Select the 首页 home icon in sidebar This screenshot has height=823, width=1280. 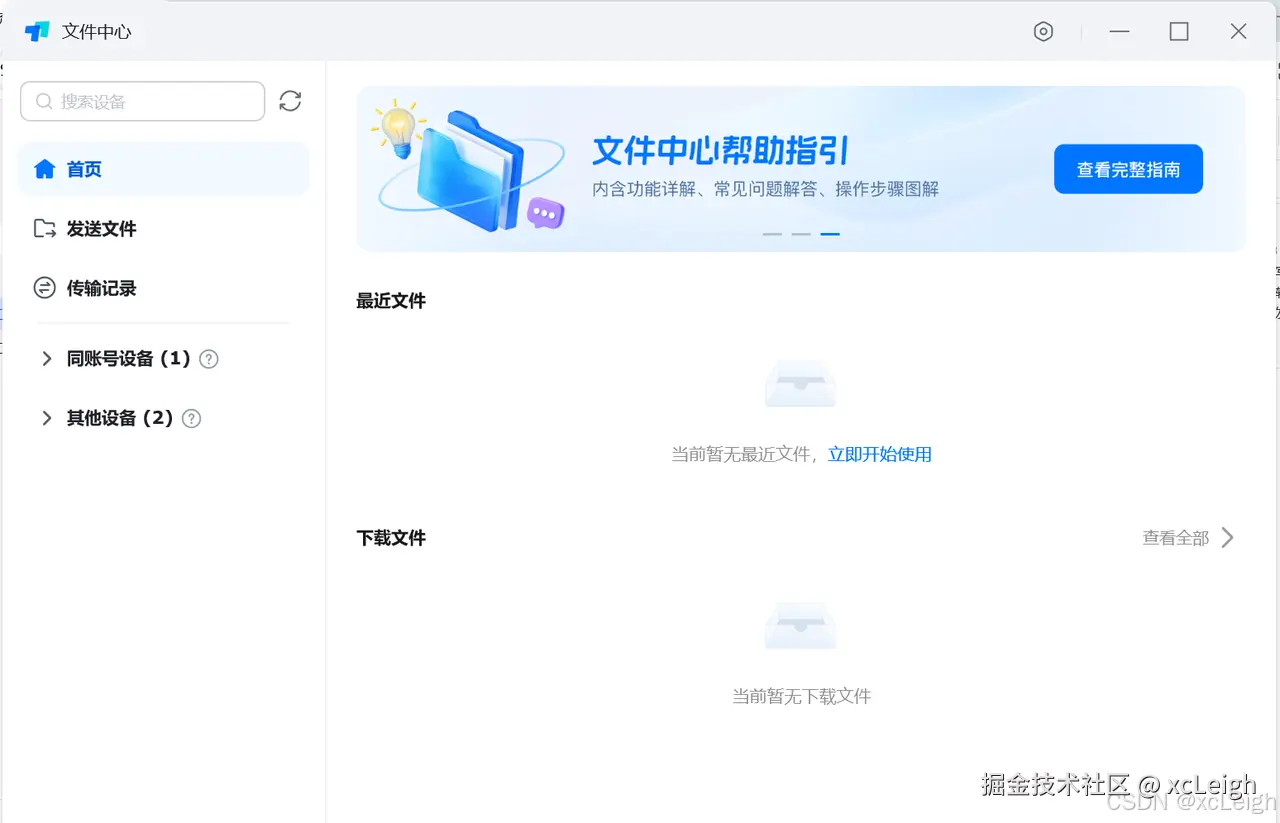coord(44,169)
